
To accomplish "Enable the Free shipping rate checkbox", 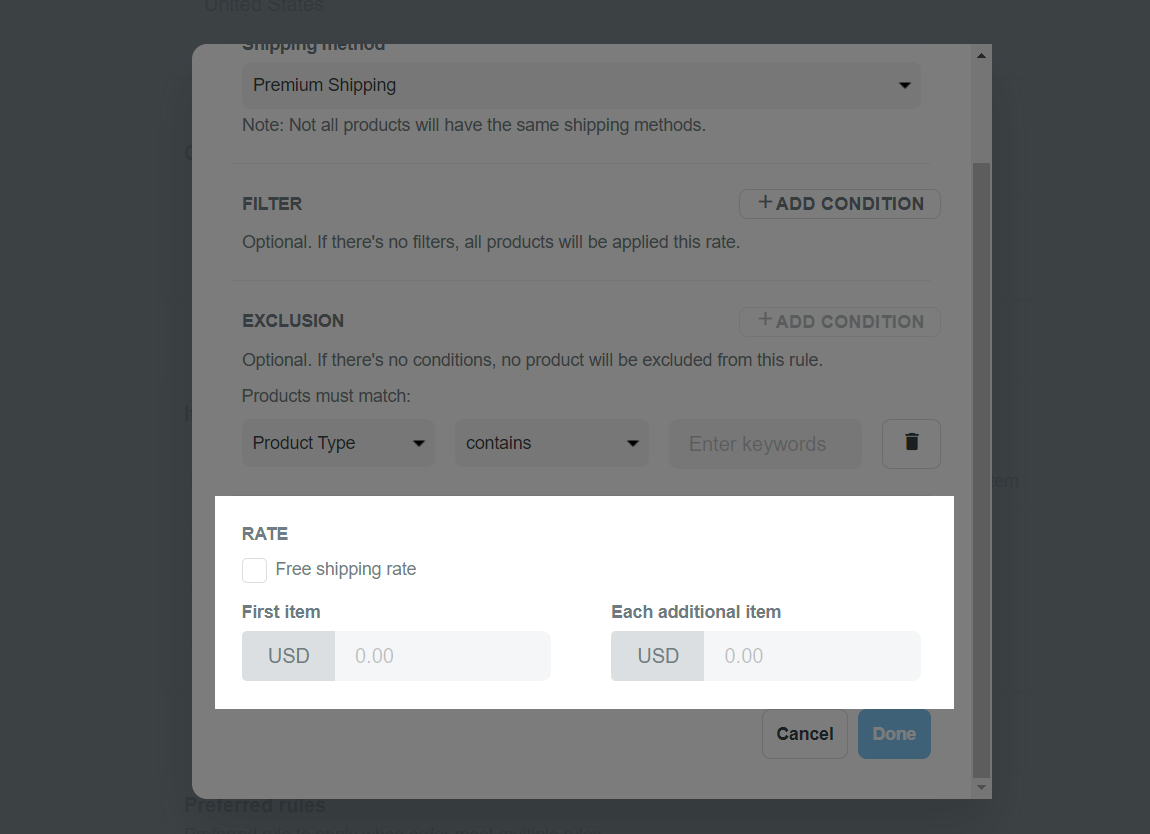I will click(x=254, y=570).
